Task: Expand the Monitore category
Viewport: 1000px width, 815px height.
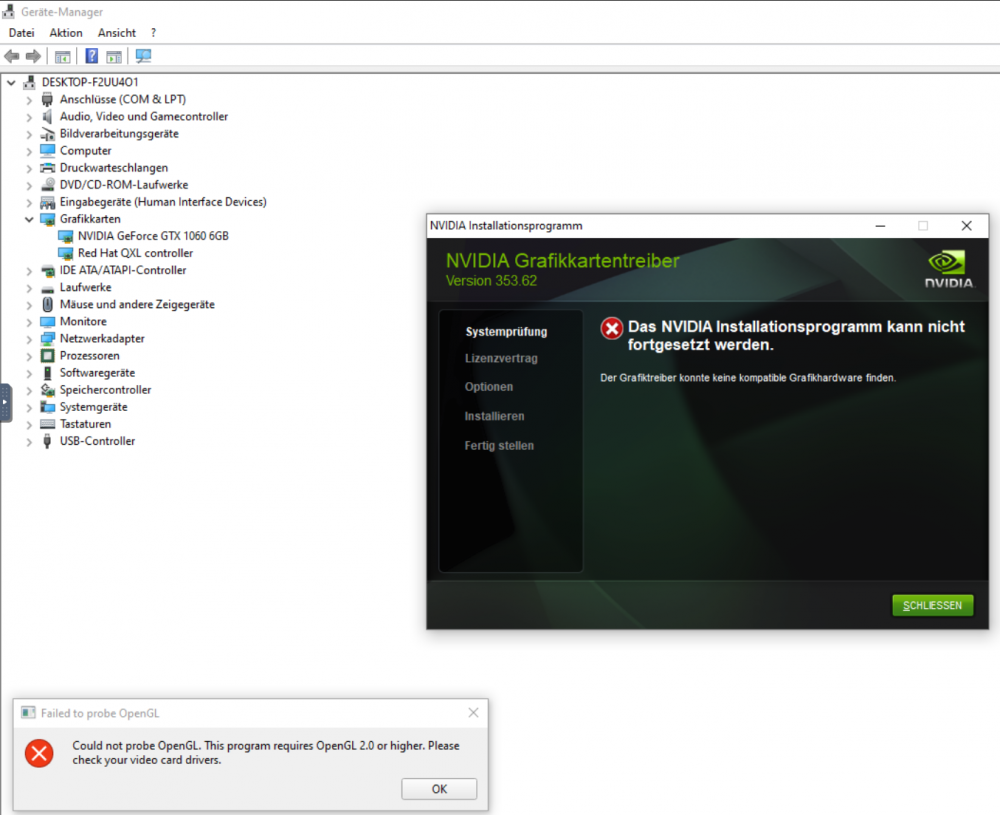Action: [x=29, y=322]
